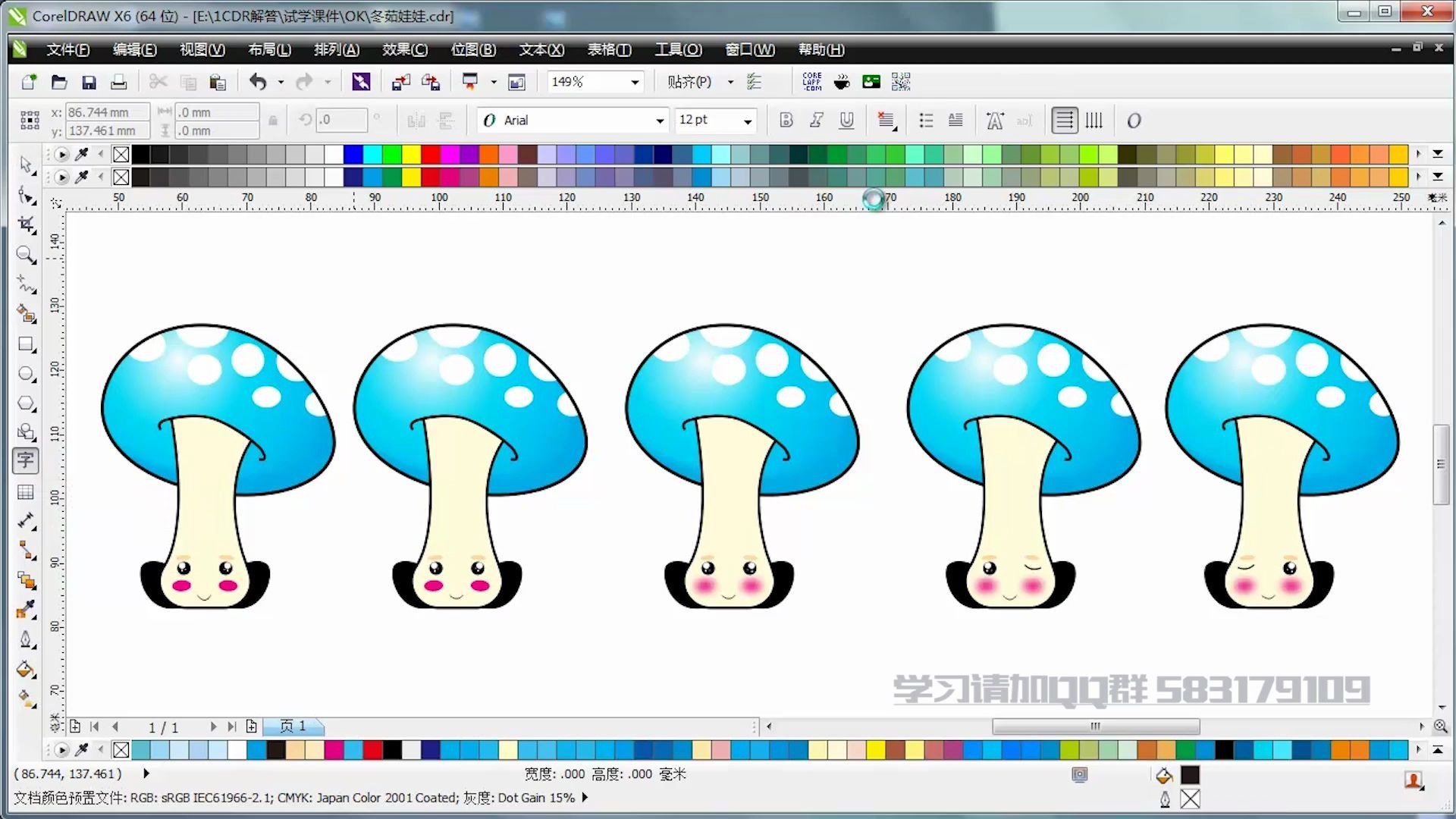1456x819 pixels.
Task: Save the document
Action: click(89, 81)
